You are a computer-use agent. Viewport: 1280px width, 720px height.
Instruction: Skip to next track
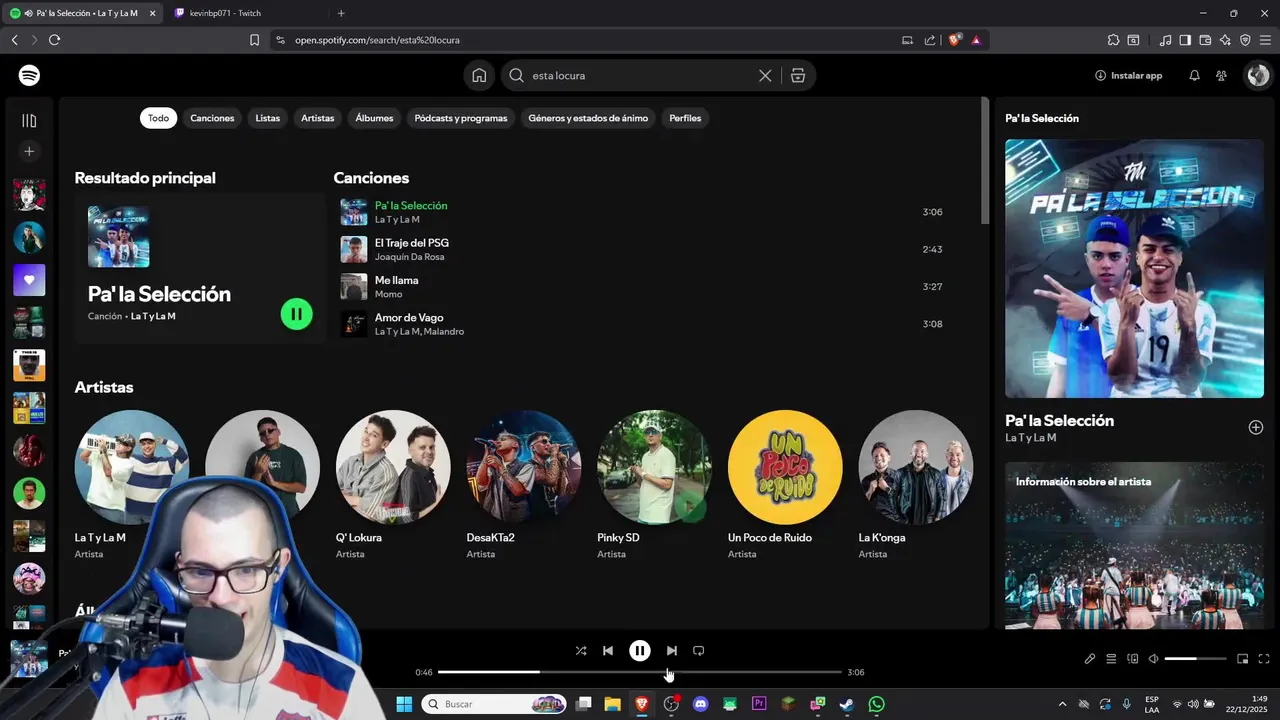[x=671, y=651]
